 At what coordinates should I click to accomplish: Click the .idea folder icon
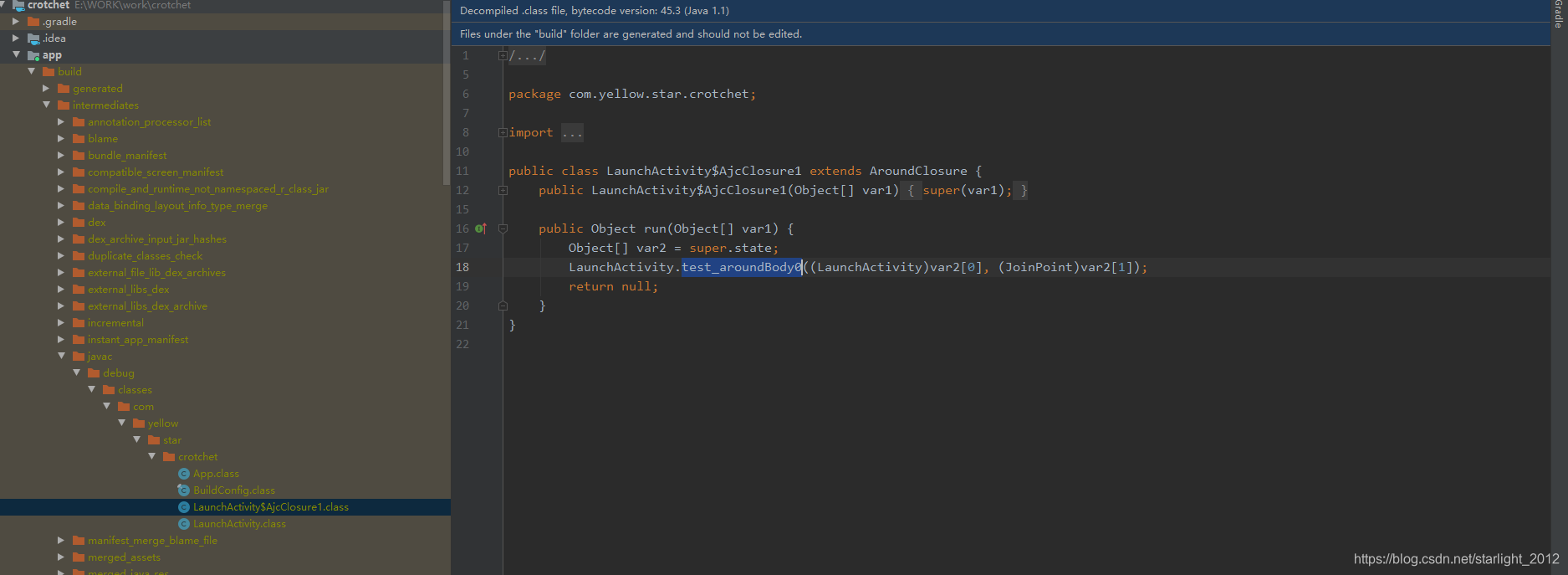pos(33,39)
